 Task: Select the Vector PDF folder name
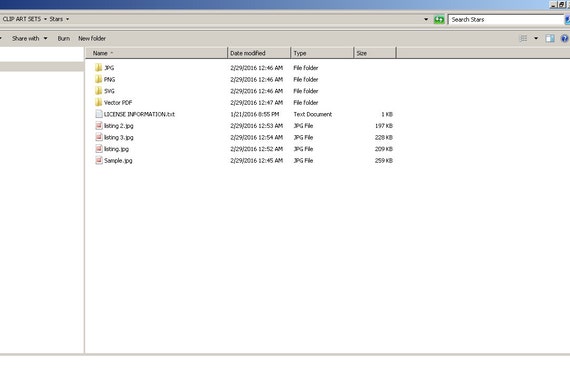tap(118, 102)
